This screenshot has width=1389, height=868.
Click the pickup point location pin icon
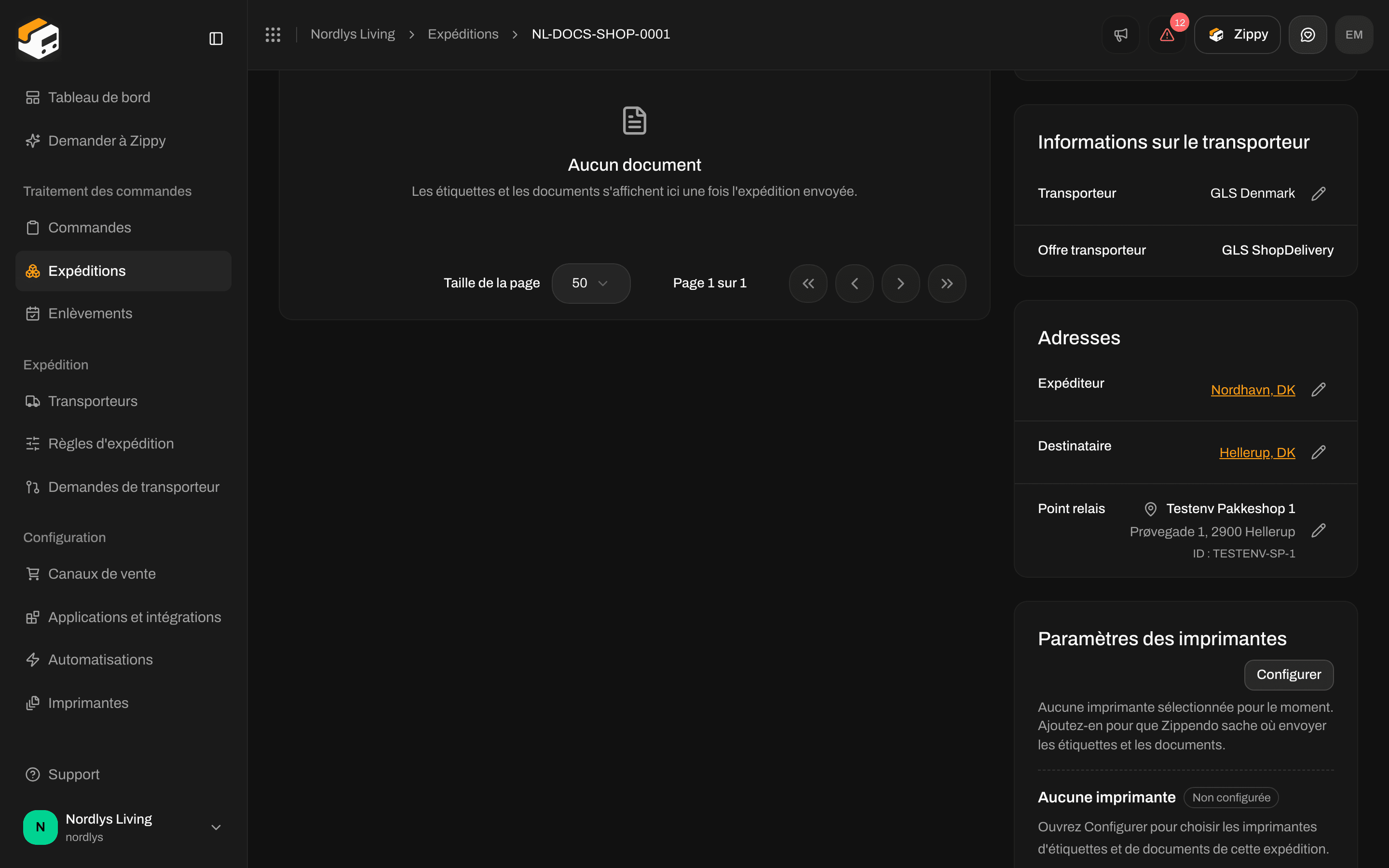coord(1150,509)
